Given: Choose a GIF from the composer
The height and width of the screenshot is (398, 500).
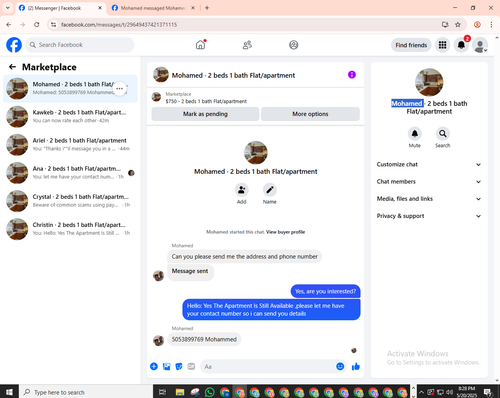Looking at the screenshot, I should (191, 366).
